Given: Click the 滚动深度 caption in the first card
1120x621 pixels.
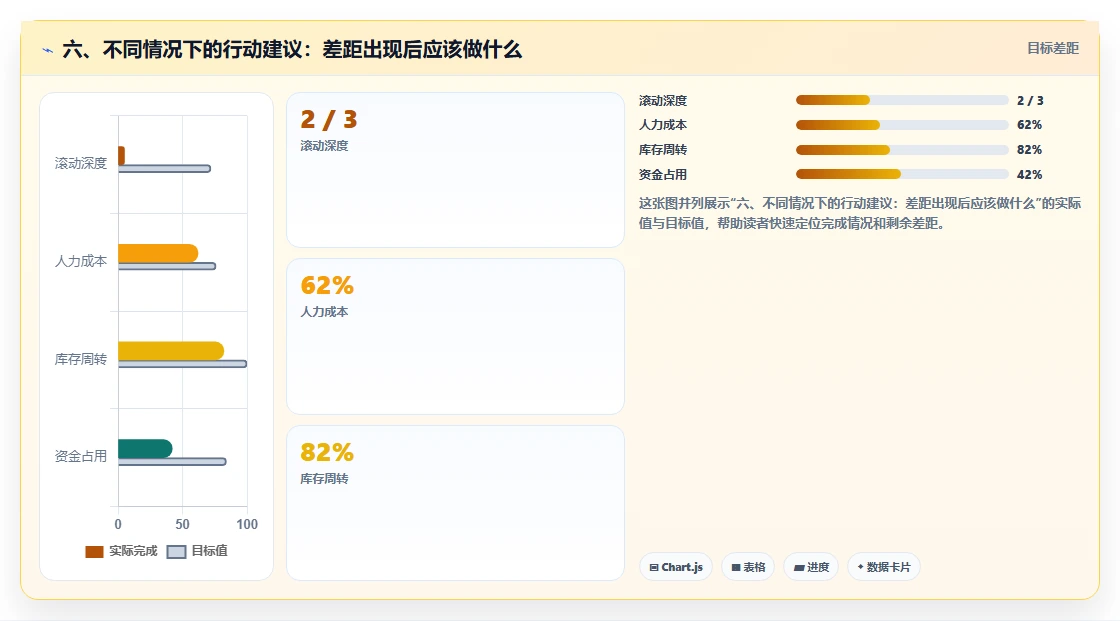Looking at the screenshot, I should pos(324,146).
